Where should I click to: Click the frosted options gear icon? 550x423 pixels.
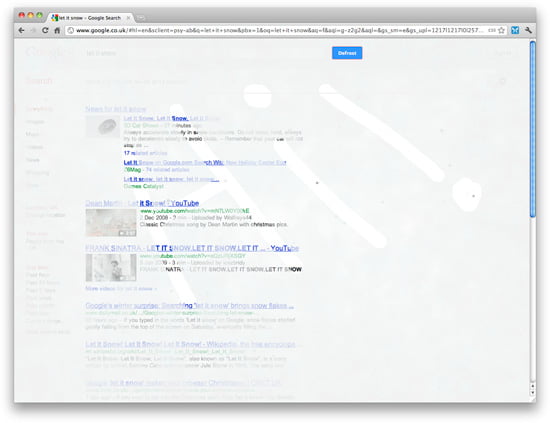tap(503, 81)
